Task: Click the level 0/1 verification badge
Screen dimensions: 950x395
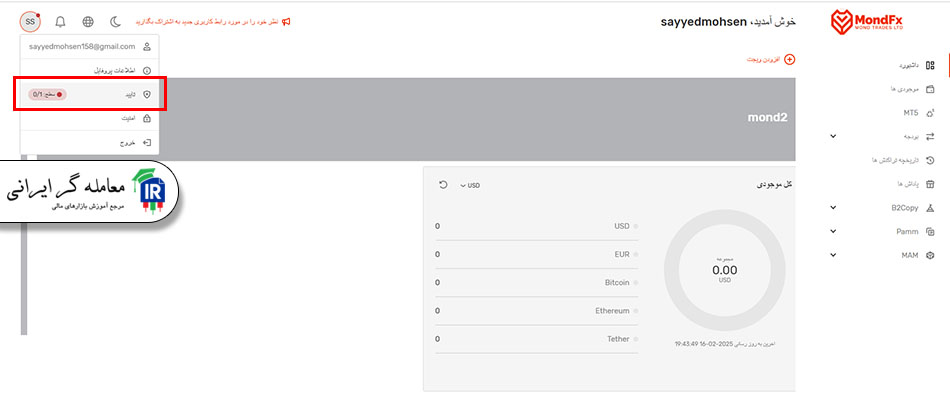Action: click(47, 95)
